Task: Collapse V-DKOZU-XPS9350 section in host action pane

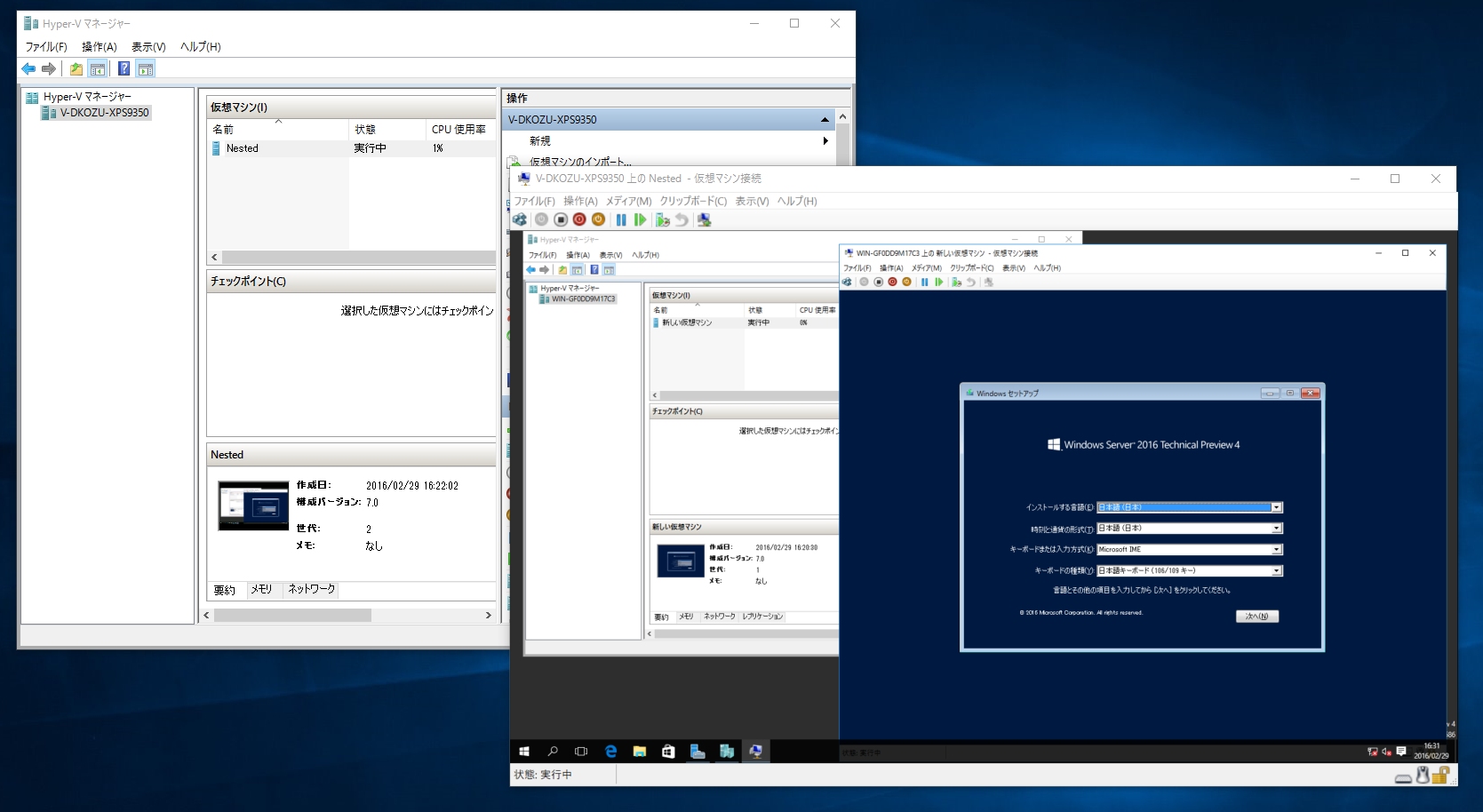Action: 825,119
